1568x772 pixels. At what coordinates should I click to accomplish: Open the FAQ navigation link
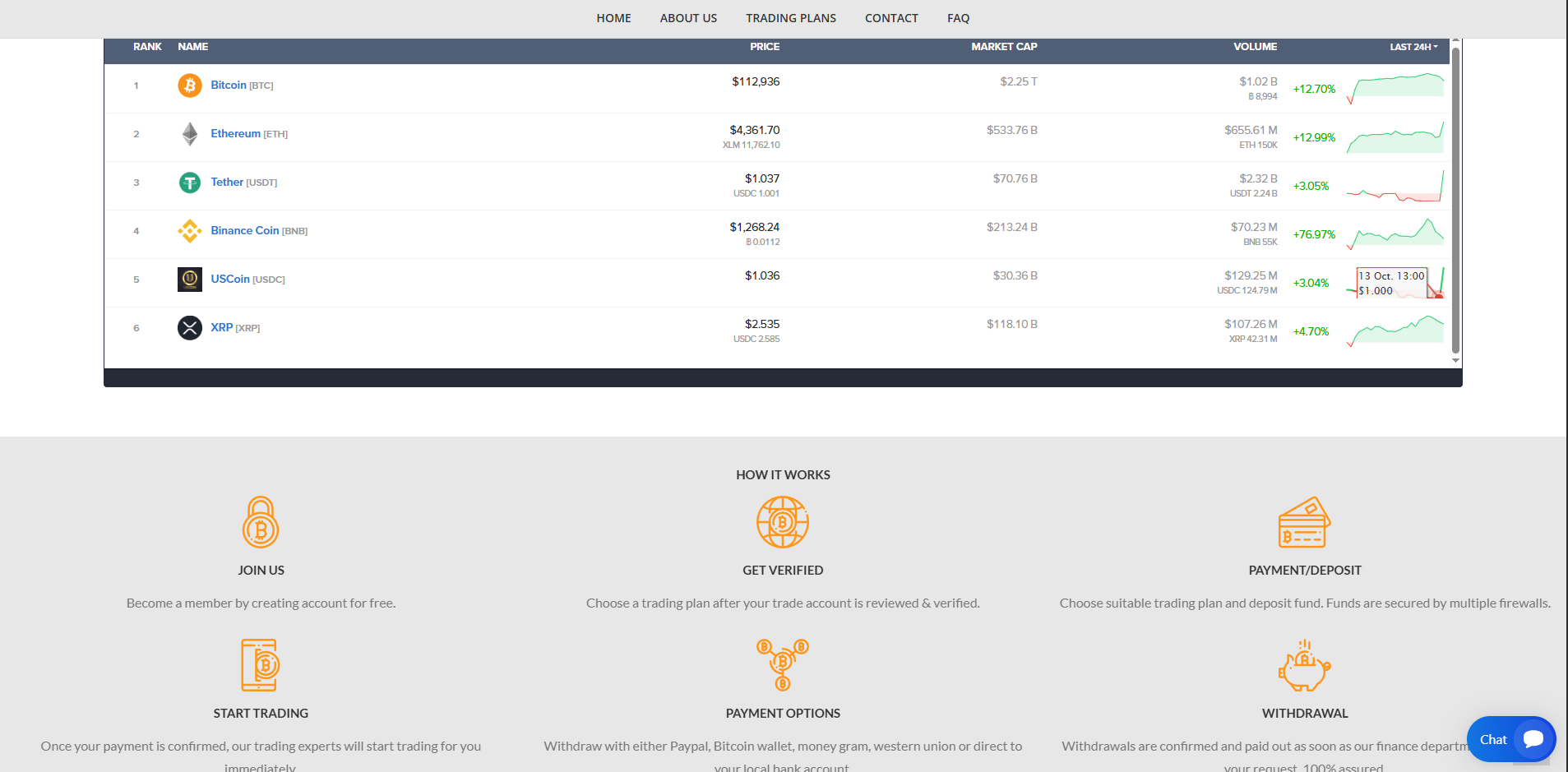coord(958,18)
